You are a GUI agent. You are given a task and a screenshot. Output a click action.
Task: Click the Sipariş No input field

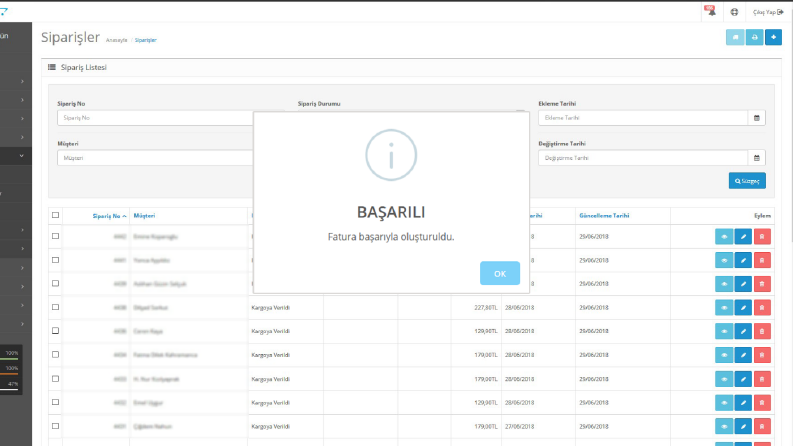click(155, 118)
